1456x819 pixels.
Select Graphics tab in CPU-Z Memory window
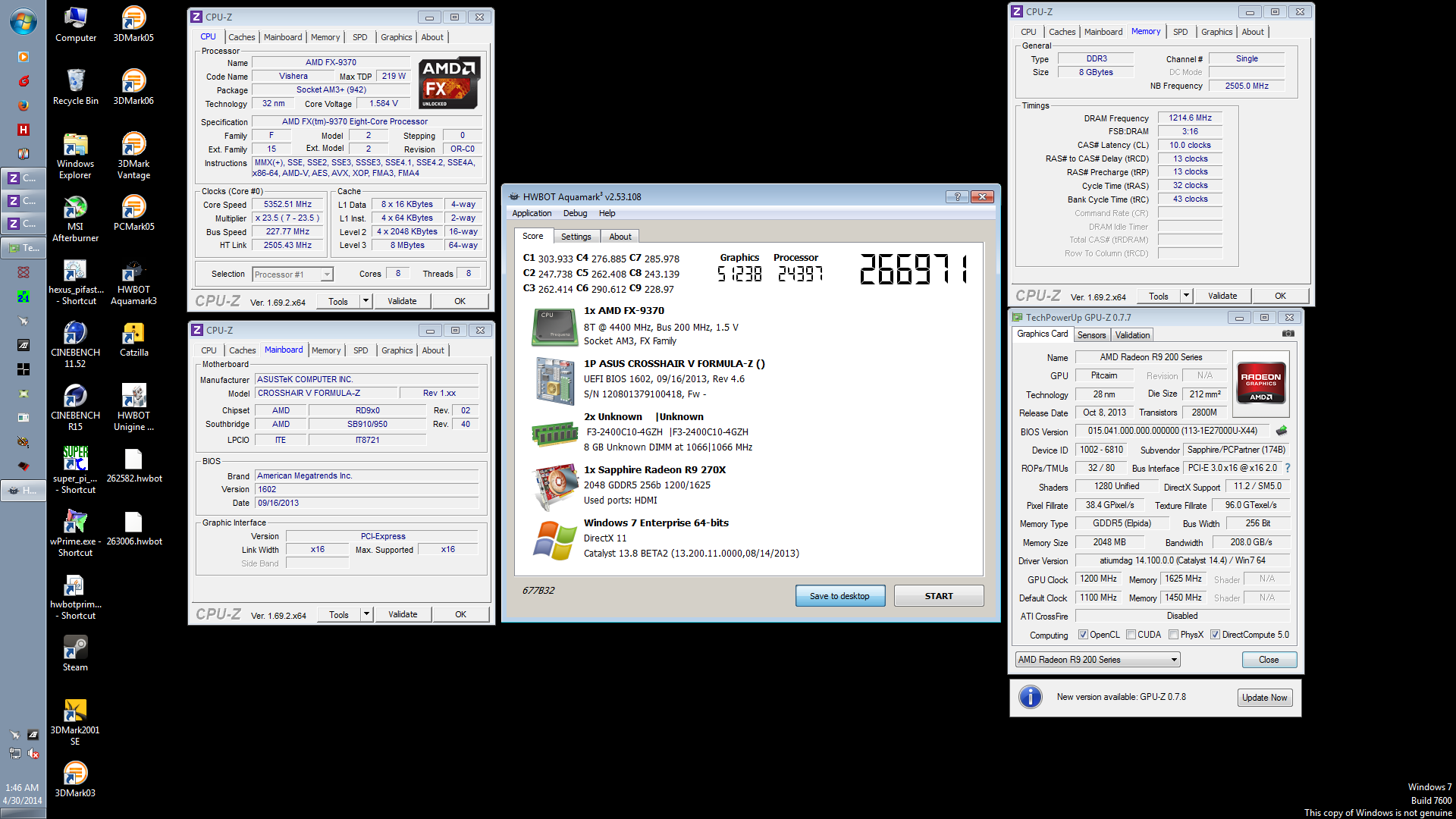pyautogui.click(x=1216, y=32)
